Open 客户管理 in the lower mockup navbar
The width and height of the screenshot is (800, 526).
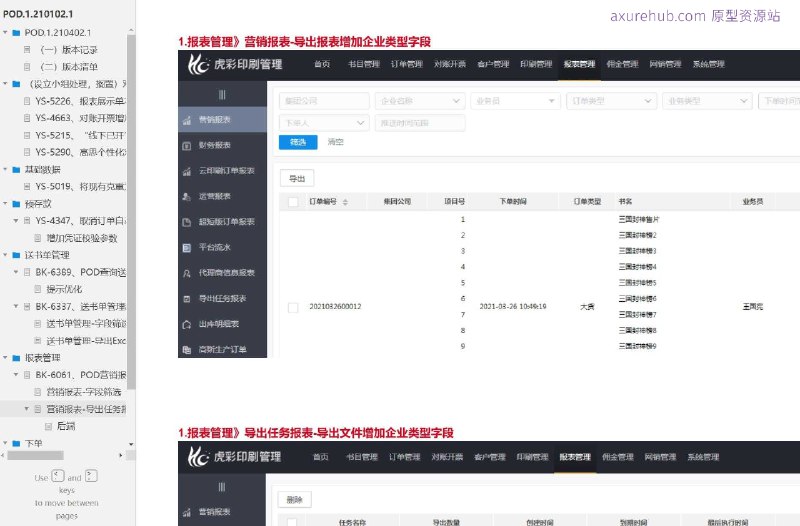point(490,457)
